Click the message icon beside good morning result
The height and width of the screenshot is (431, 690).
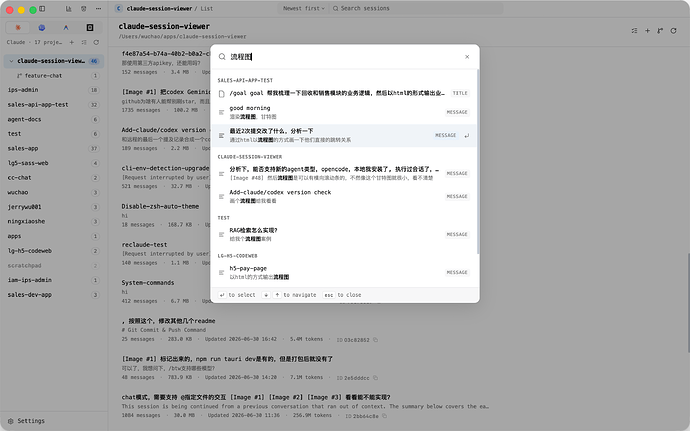[x=221, y=112]
